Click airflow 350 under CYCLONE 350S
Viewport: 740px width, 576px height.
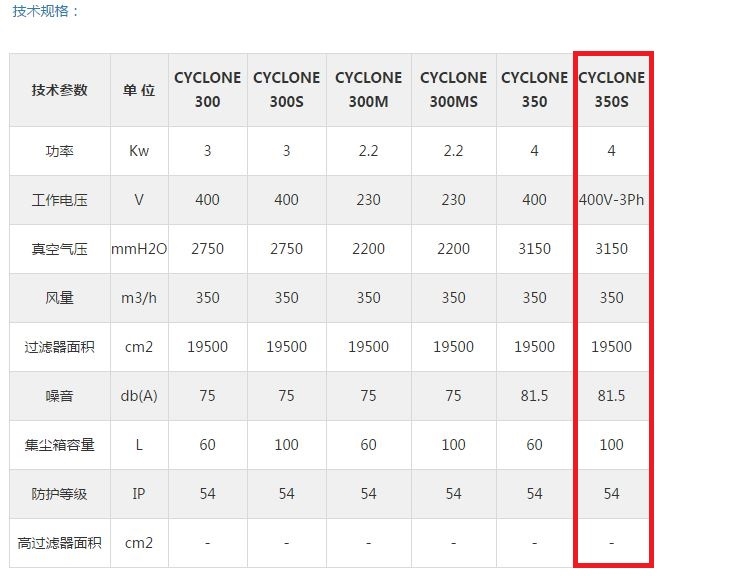coord(612,298)
